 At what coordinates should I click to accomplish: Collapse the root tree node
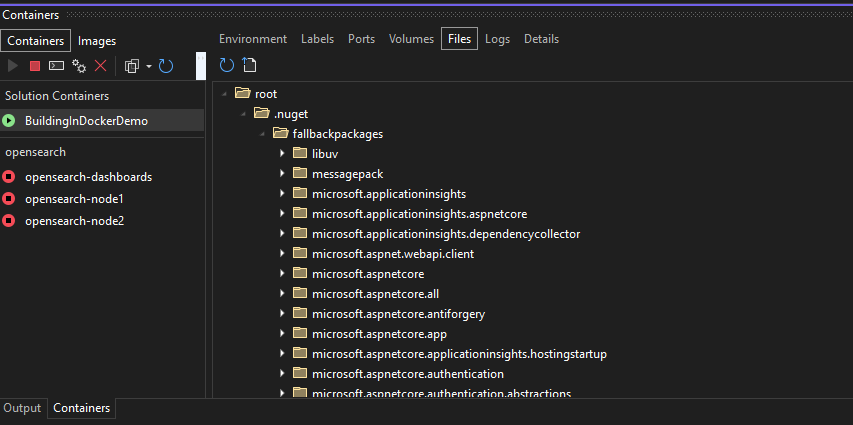224,94
